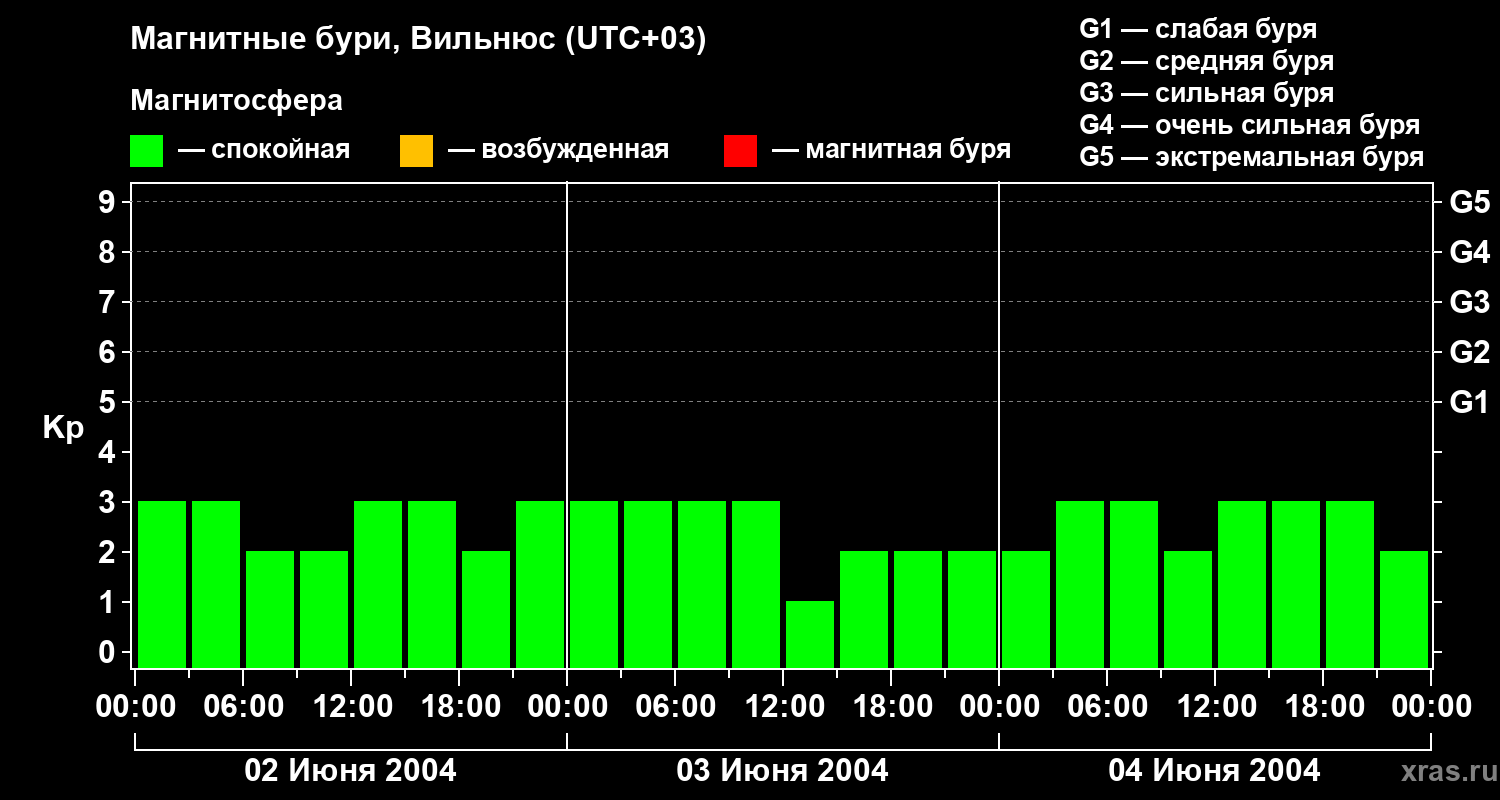Click the '18:00' tick label under 02 June

[459, 706]
